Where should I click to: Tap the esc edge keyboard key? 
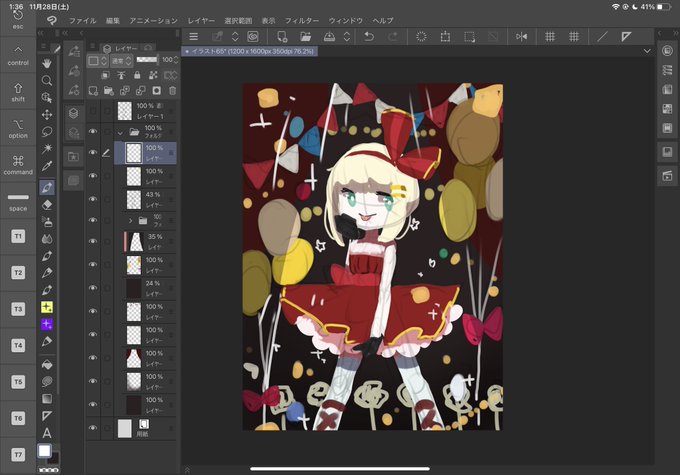coord(18,20)
